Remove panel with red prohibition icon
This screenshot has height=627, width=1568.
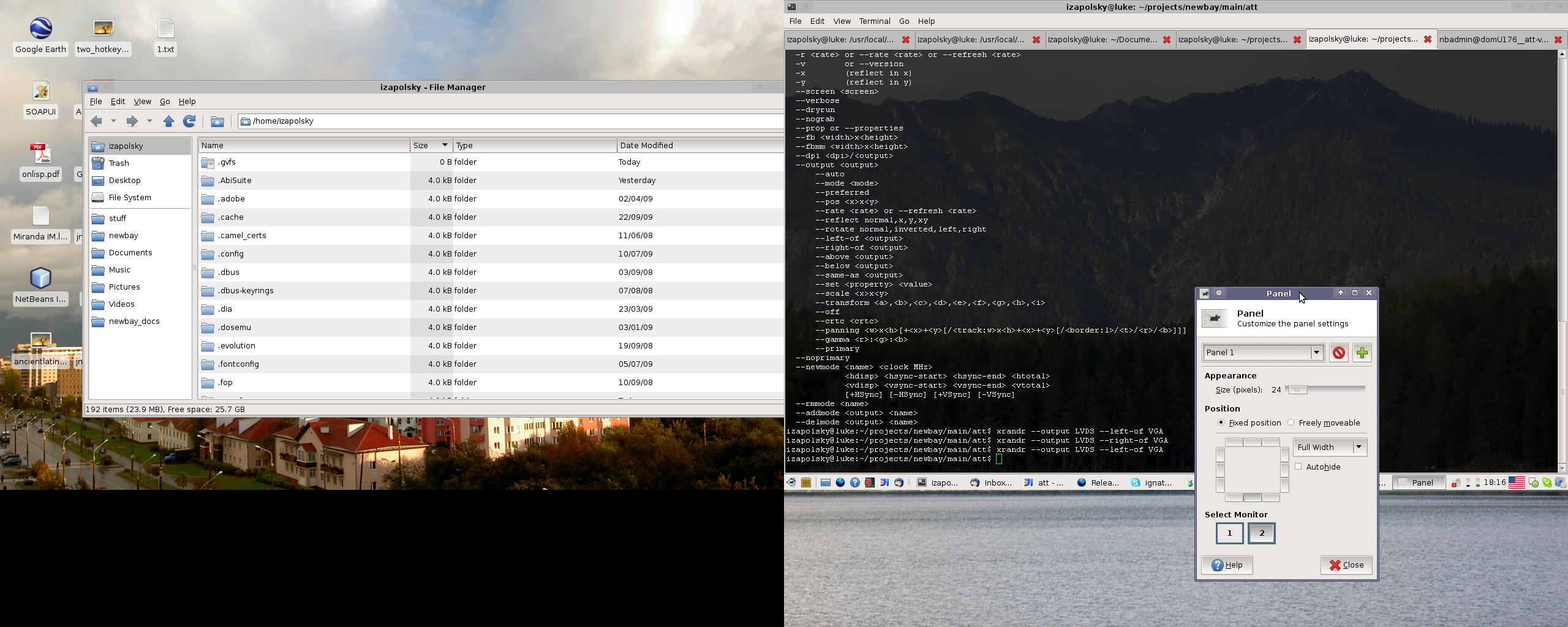[1338, 353]
